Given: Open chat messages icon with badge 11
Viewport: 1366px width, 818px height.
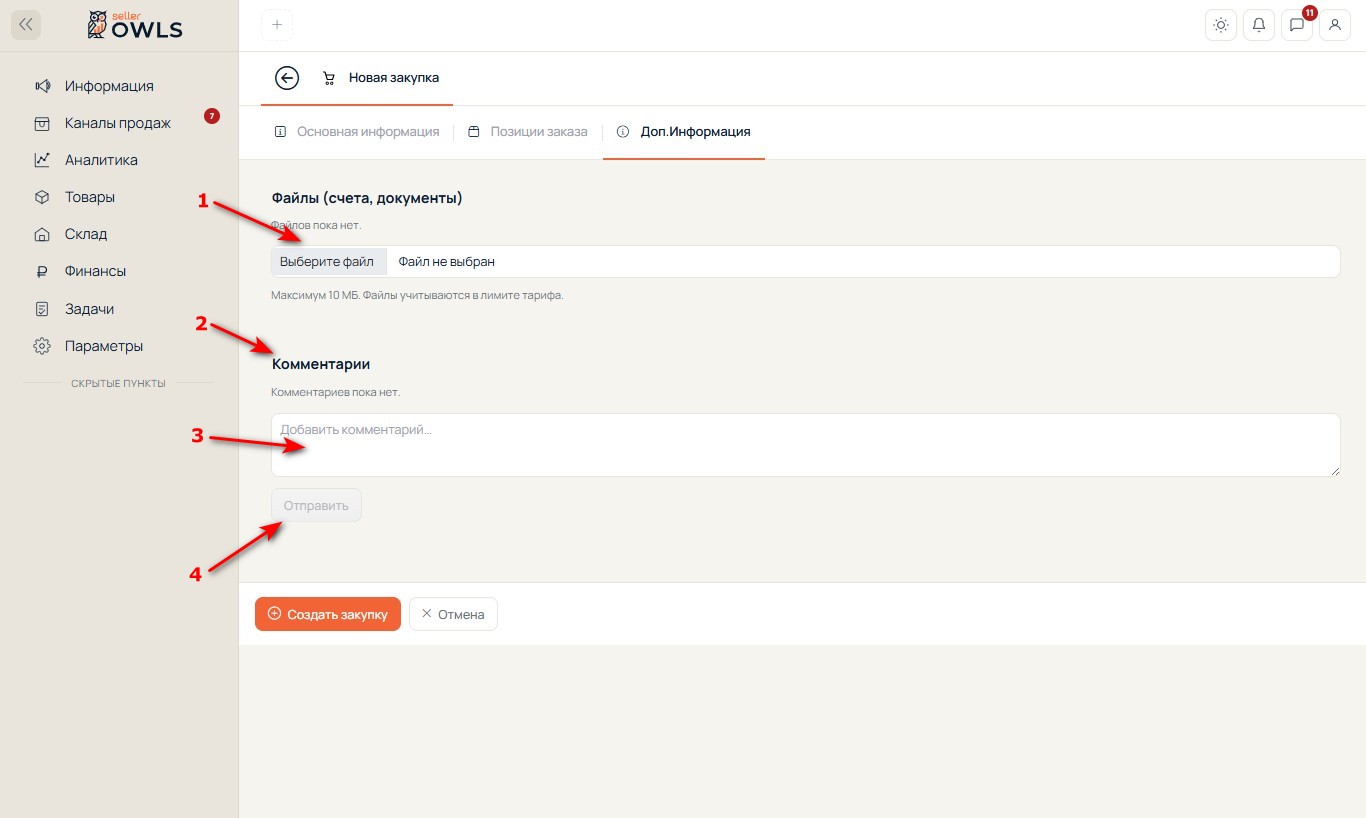Looking at the screenshot, I should 1297,25.
